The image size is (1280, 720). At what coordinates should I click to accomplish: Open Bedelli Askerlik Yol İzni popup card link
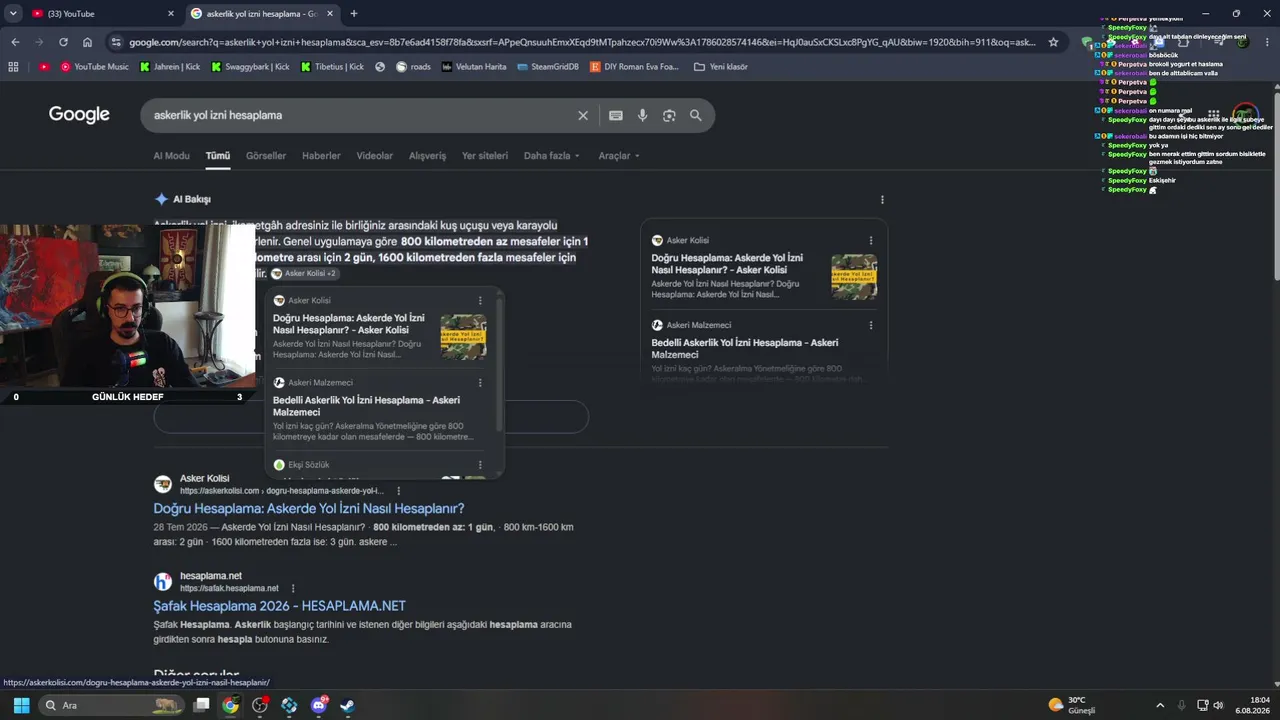(367, 406)
